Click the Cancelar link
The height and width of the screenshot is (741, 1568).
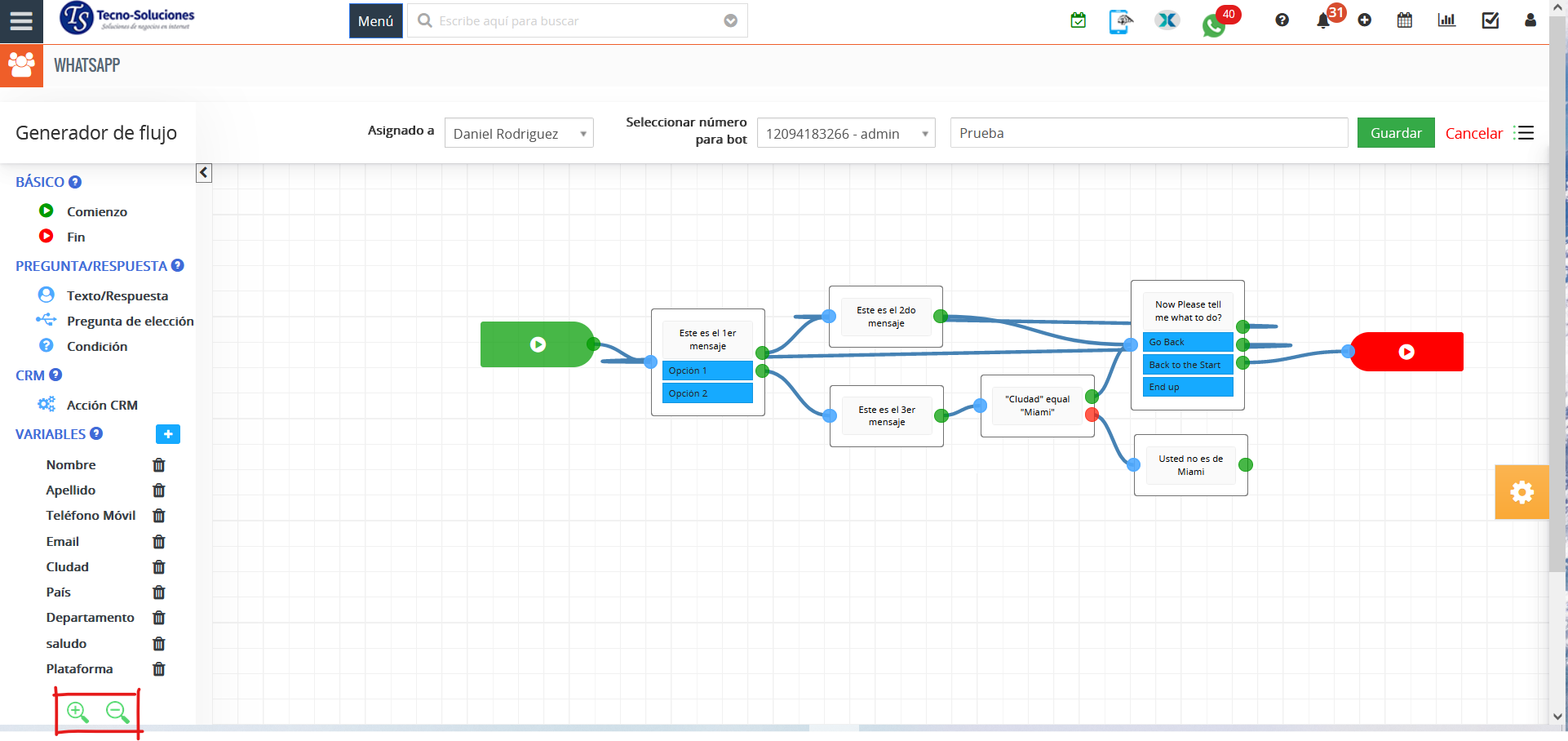(1473, 133)
